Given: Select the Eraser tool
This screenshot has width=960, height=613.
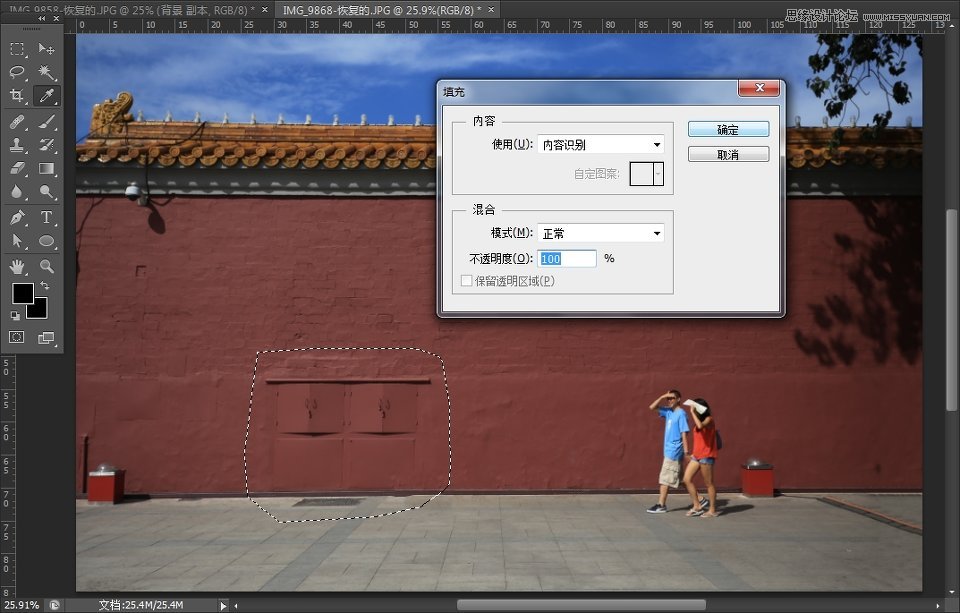Looking at the screenshot, I should click(15, 167).
